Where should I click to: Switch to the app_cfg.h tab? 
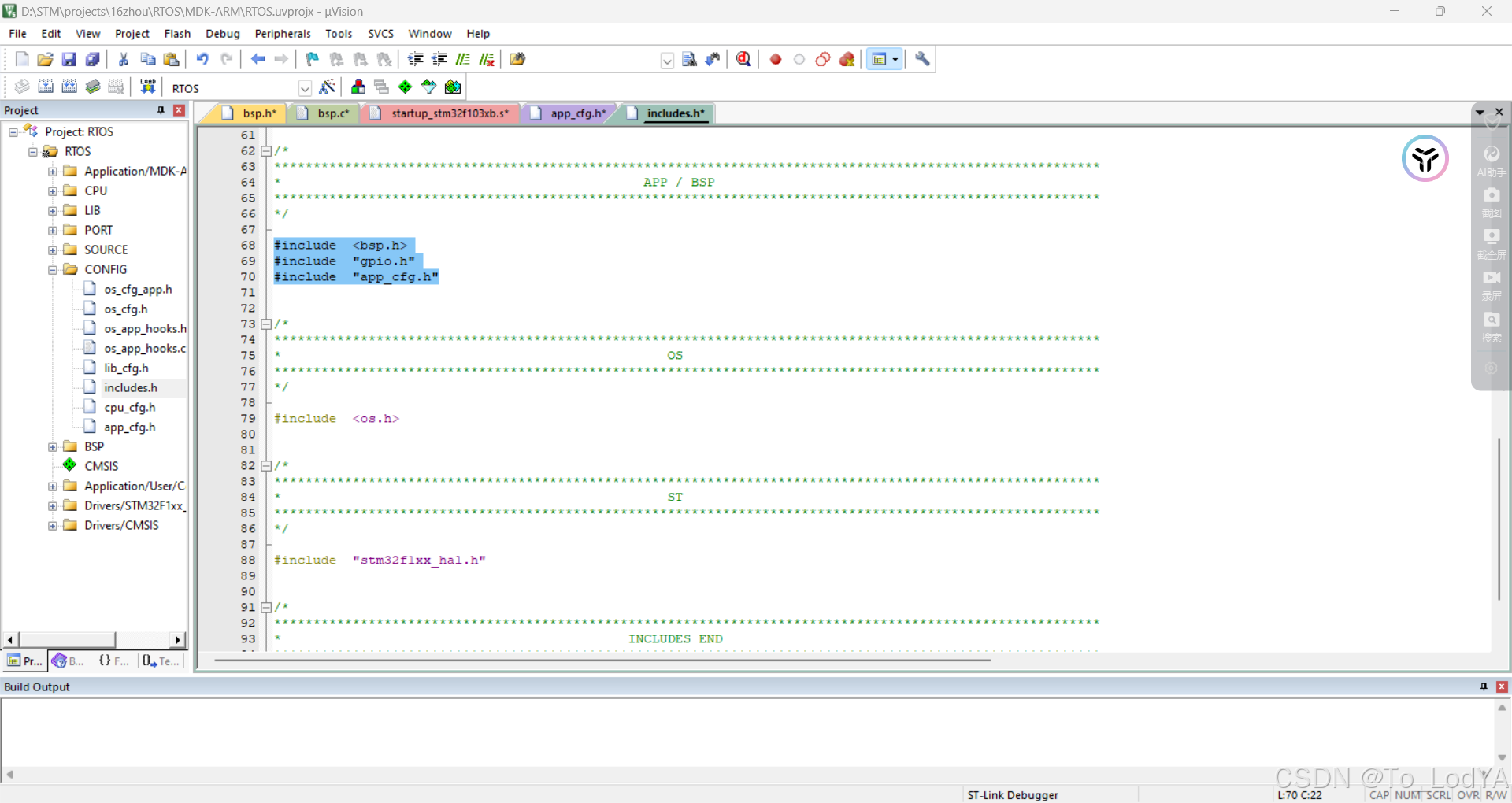(x=572, y=113)
